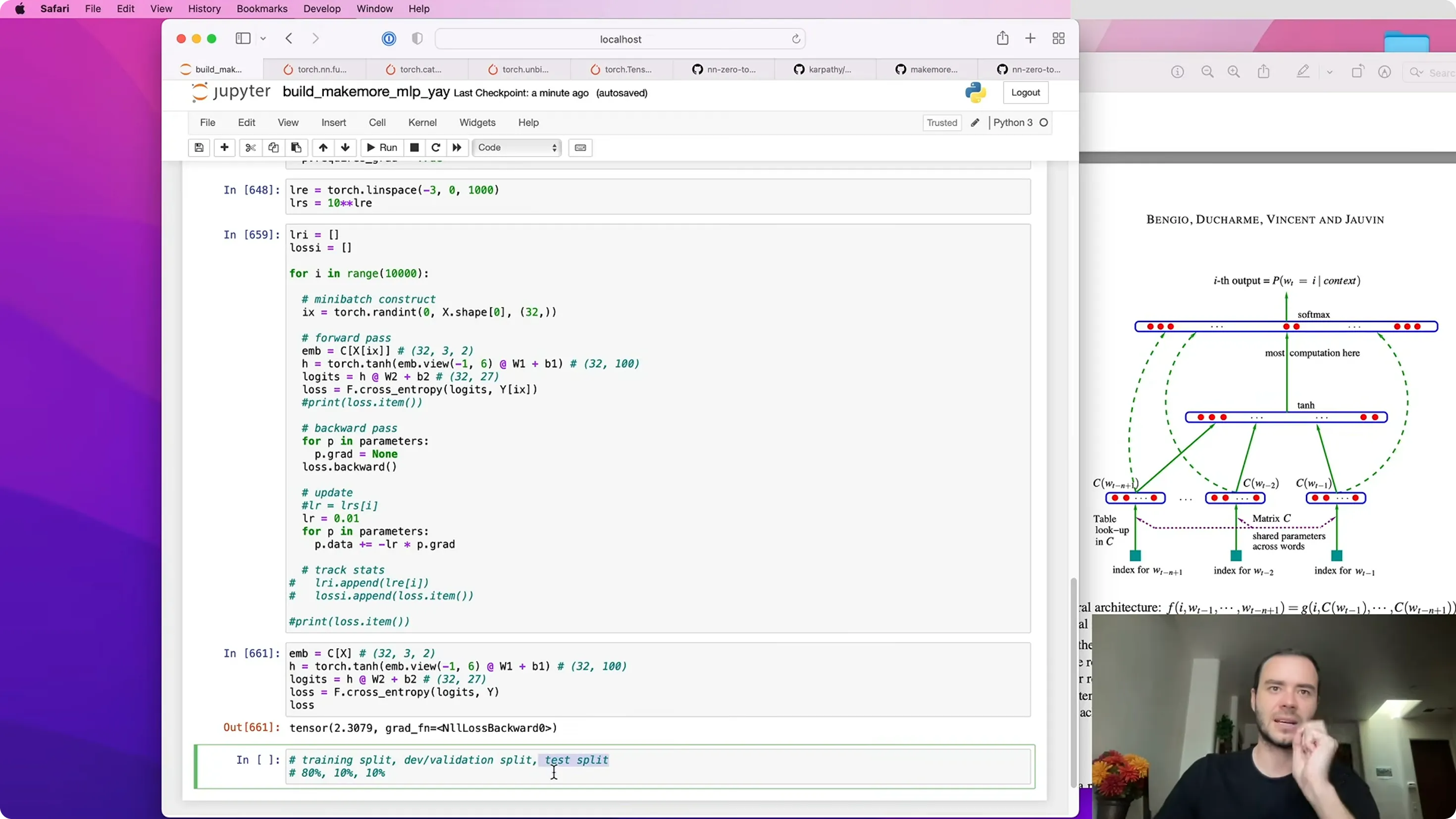Open the command palette keyboard icon
The image size is (1456, 819).
pyautogui.click(x=580, y=148)
